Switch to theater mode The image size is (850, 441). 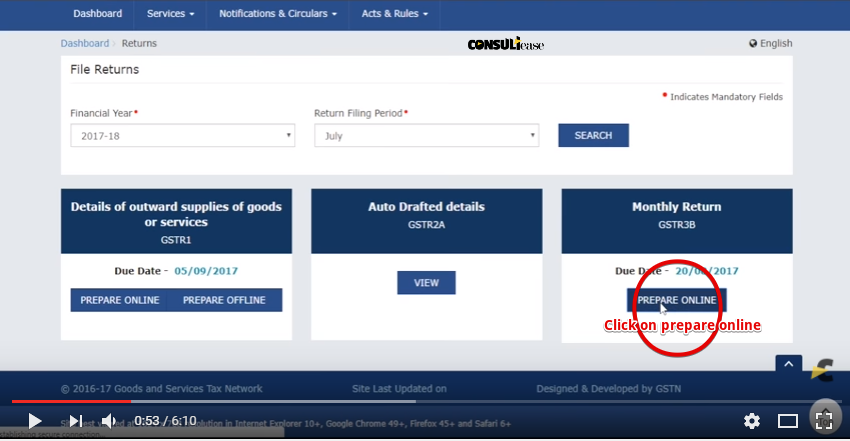788,421
